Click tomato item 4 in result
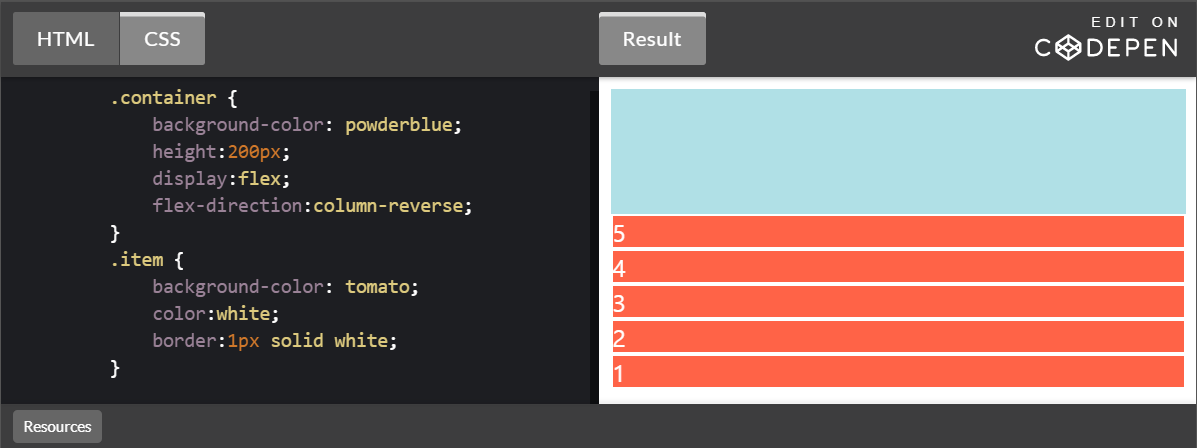This screenshot has height=448, width=1197. pyautogui.click(x=897, y=267)
